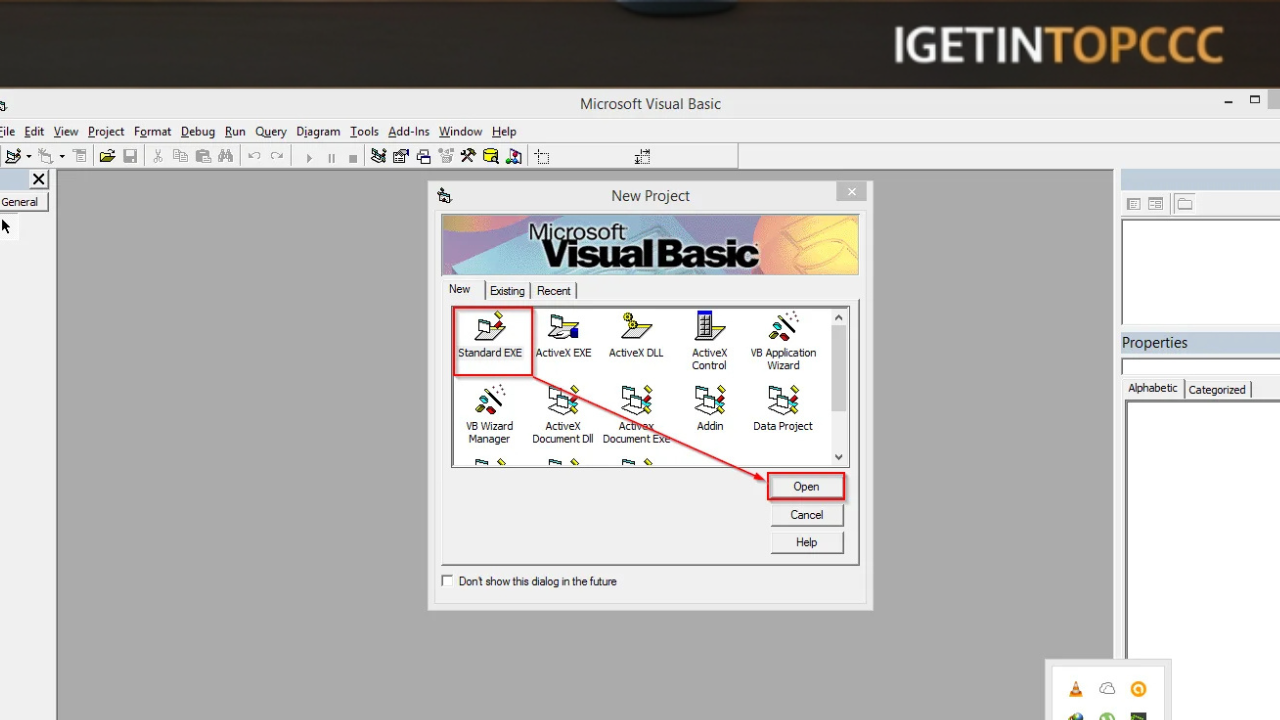Click the End stop button in toolbar
Image resolution: width=1280 pixels, height=720 pixels.
point(353,158)
